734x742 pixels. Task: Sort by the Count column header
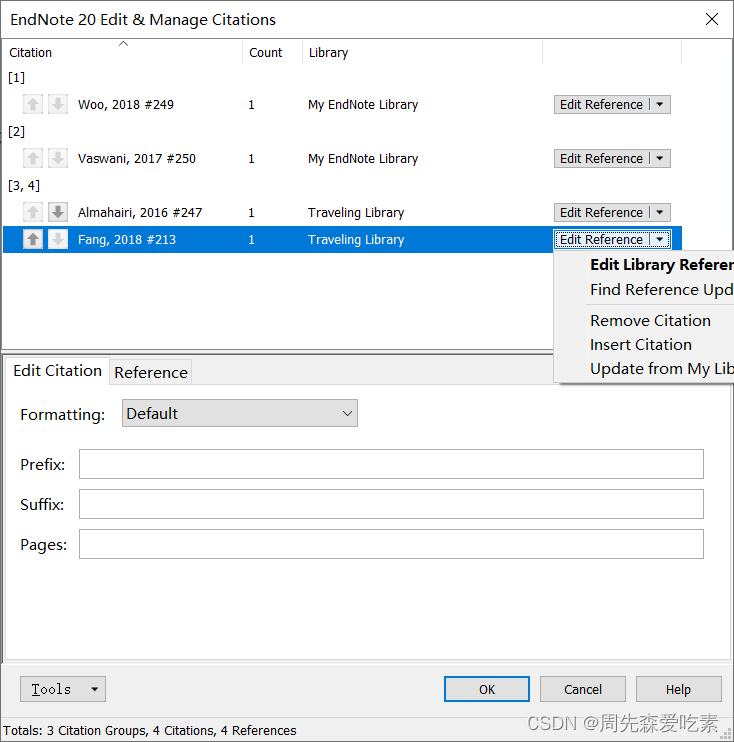(273, 52)
